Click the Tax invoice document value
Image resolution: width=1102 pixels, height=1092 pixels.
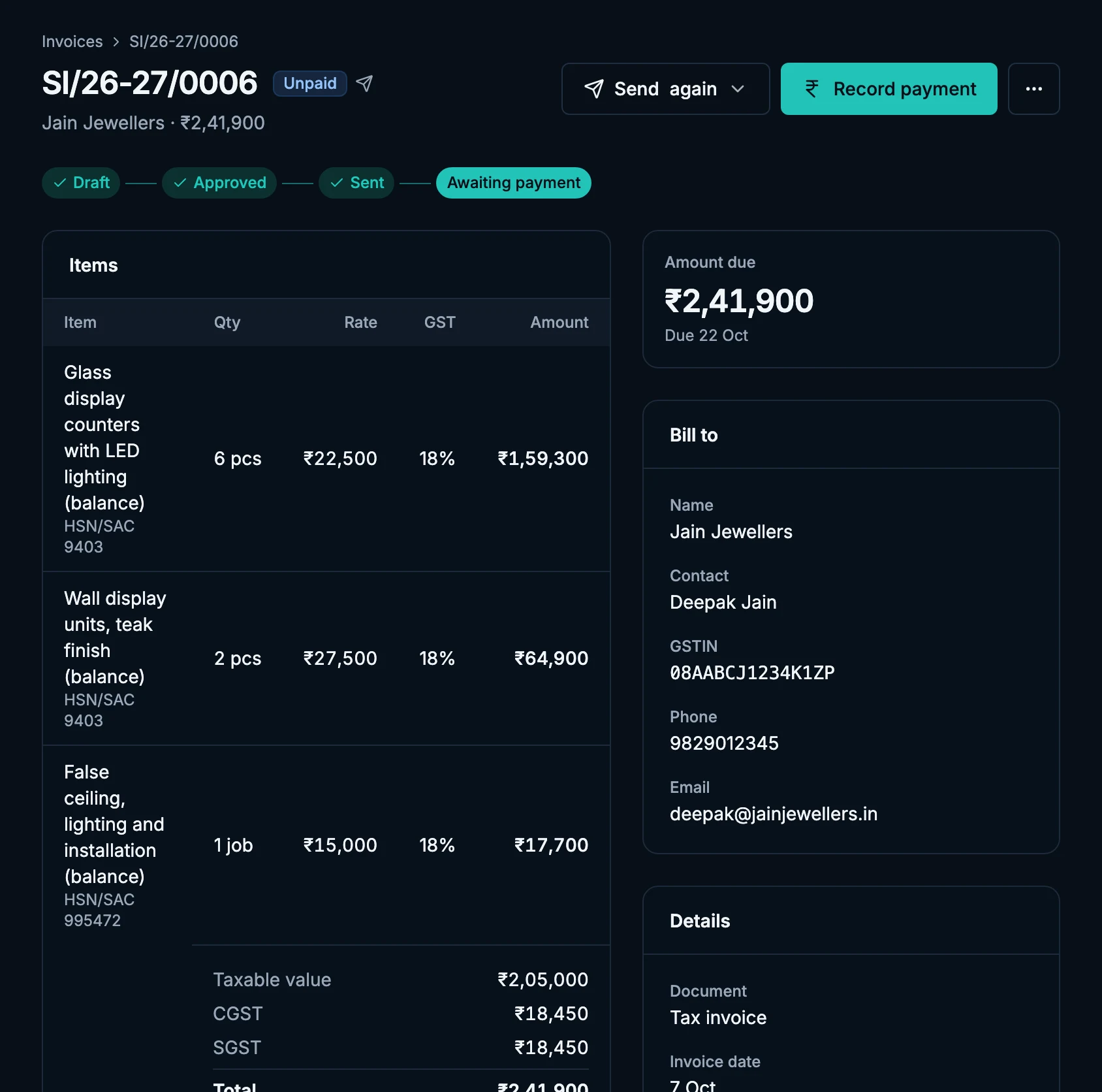click(x=718, y=1018)
